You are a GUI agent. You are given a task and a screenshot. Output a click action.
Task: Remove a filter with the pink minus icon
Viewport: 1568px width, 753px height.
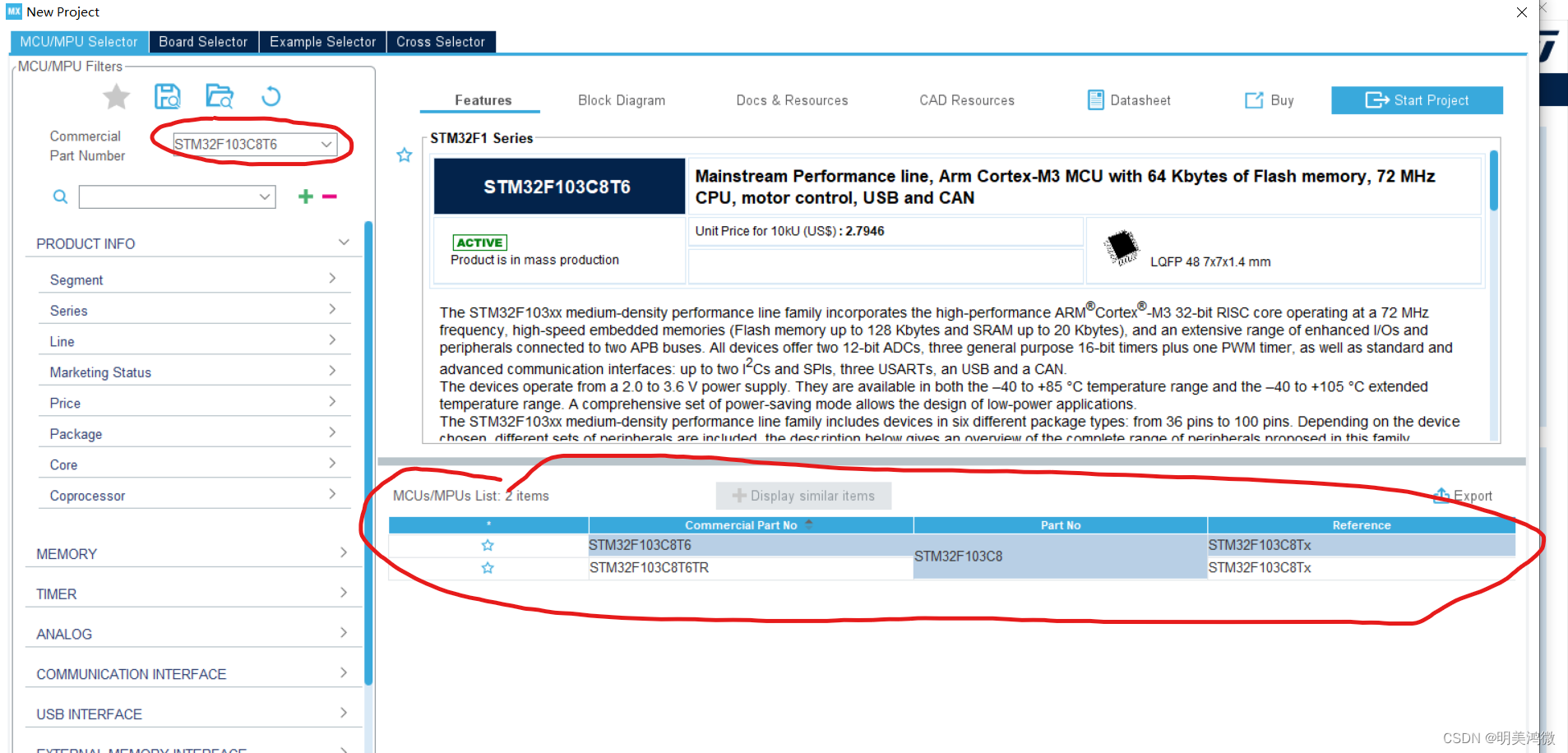(330, 196)
